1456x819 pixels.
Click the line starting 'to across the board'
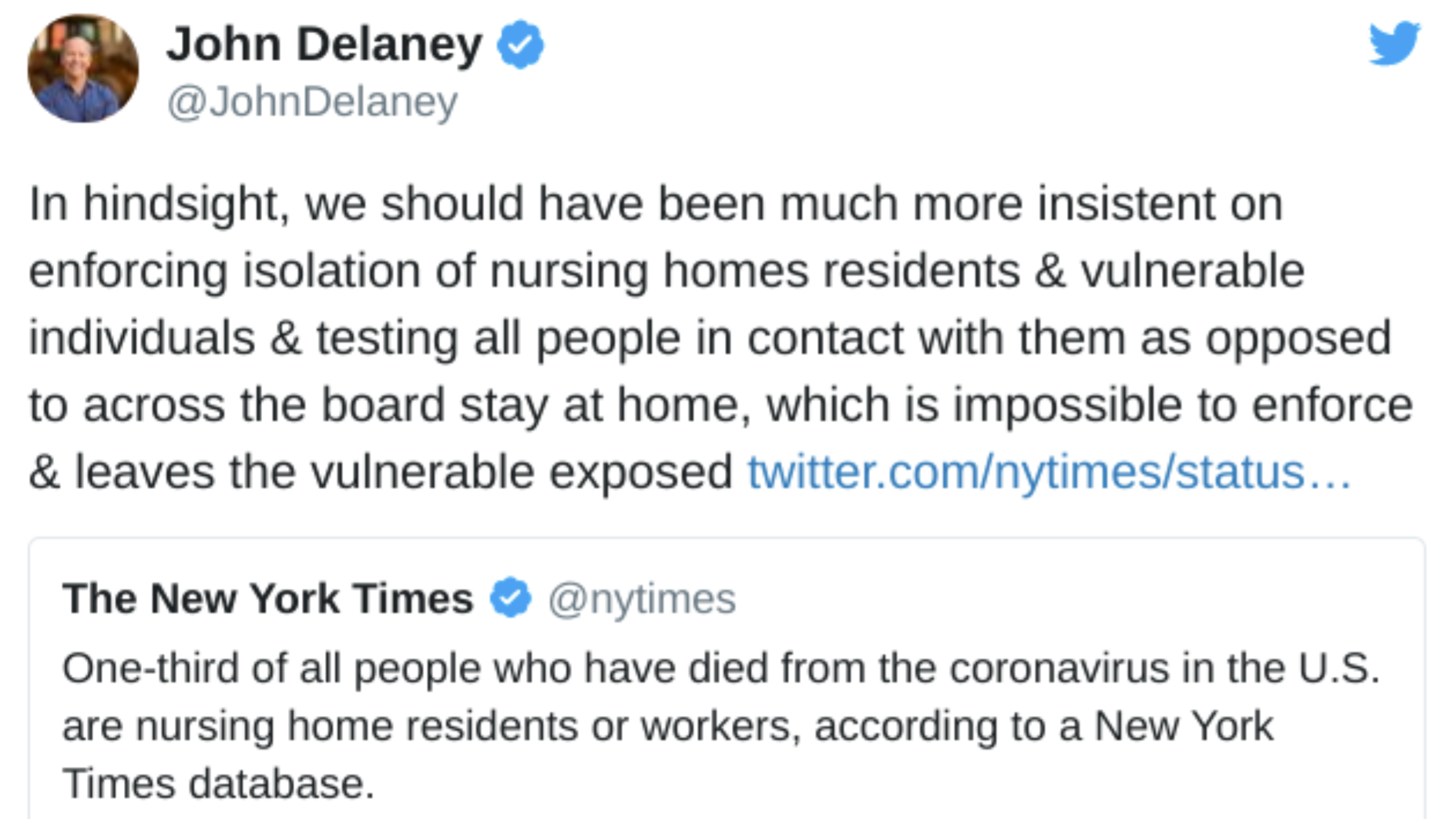(x=720, y=405)
